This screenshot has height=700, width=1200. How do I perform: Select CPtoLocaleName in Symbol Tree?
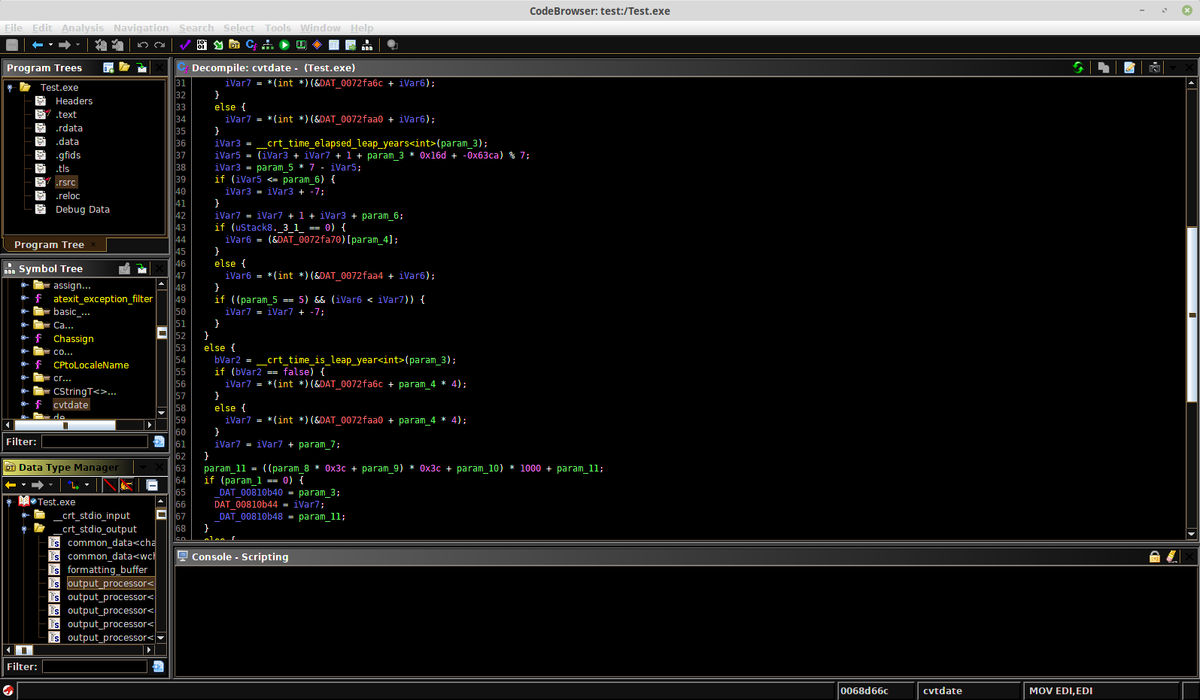point(91,365)
